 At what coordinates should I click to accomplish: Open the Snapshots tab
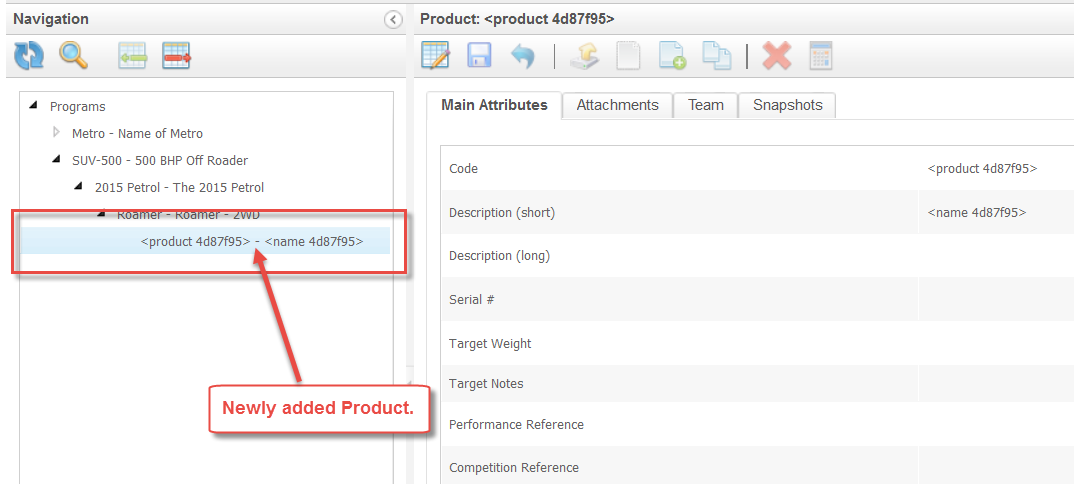(x=787, y=105)
